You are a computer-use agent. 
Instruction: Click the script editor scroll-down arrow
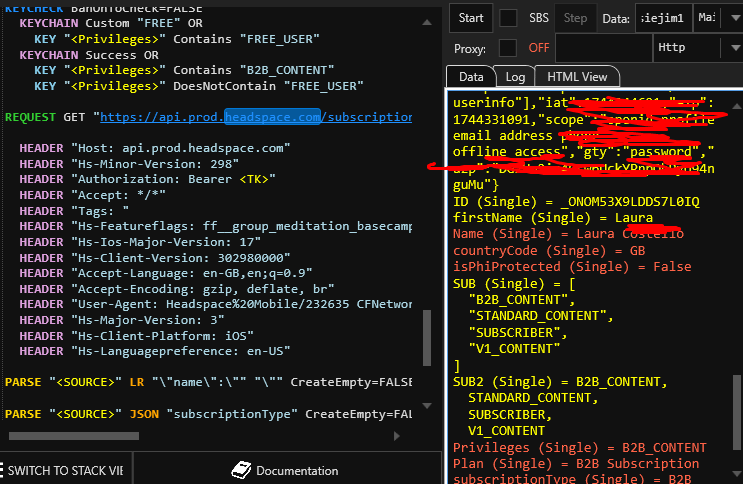[426, 406]
